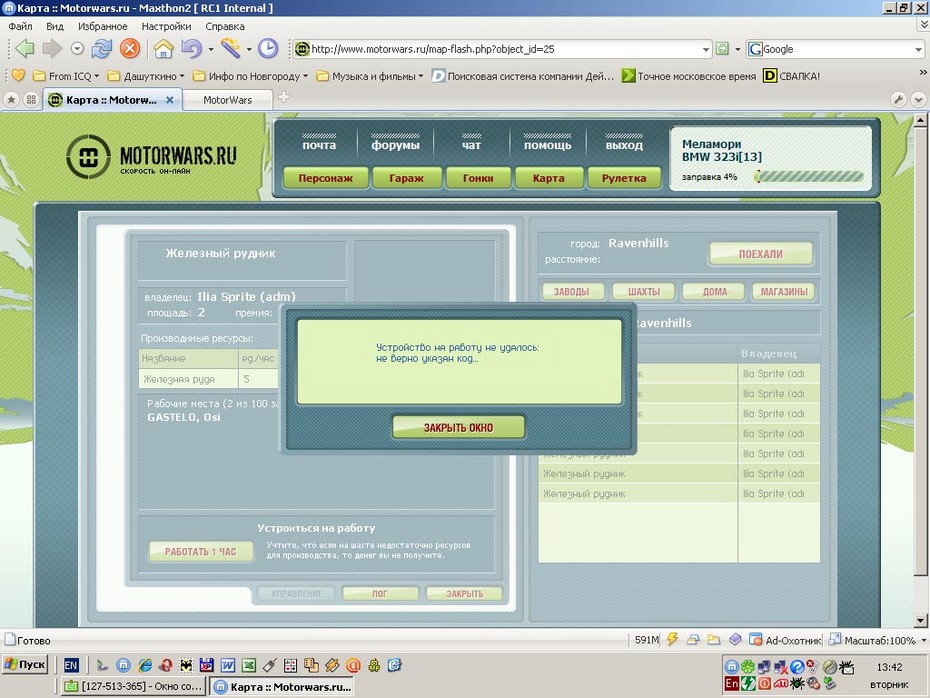Launch Opera from quick launch
This screenshot has height=698, width=930.
tap(165, 665)
